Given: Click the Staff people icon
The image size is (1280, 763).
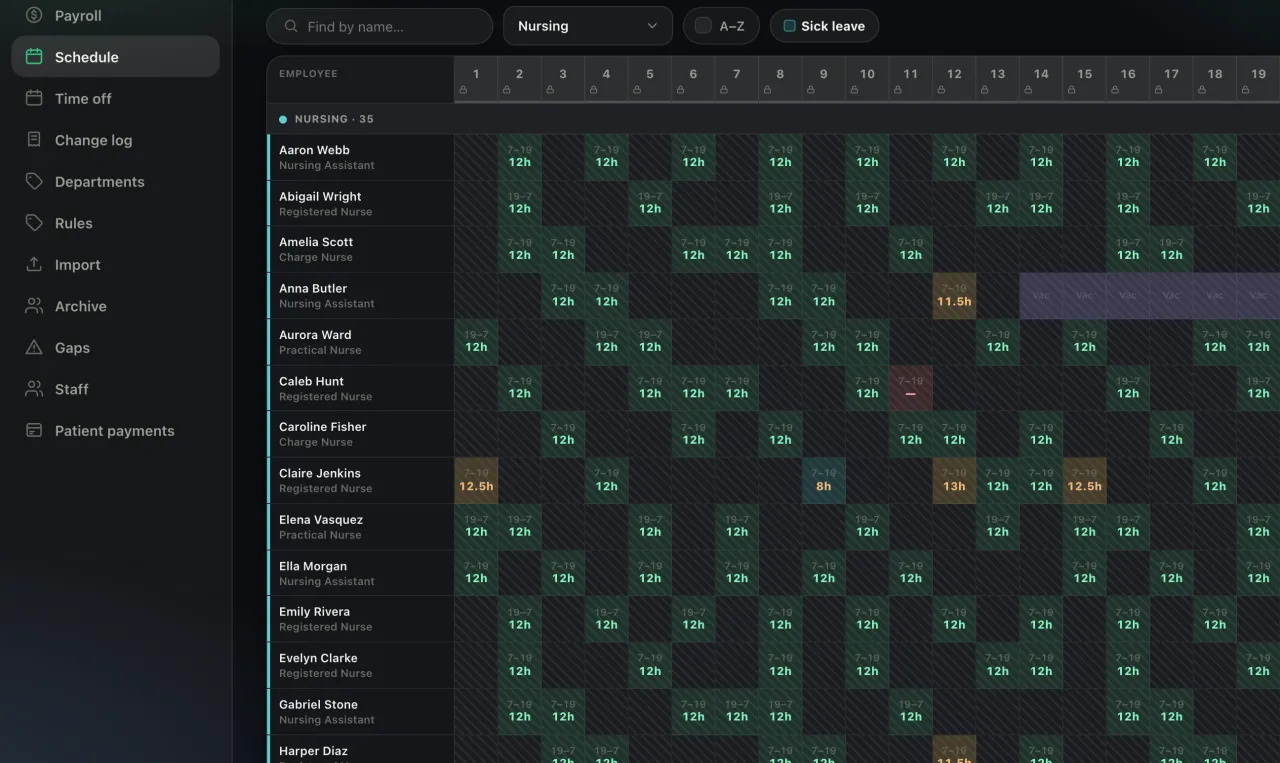Looking at the screenshot, I should pos(34,389).
